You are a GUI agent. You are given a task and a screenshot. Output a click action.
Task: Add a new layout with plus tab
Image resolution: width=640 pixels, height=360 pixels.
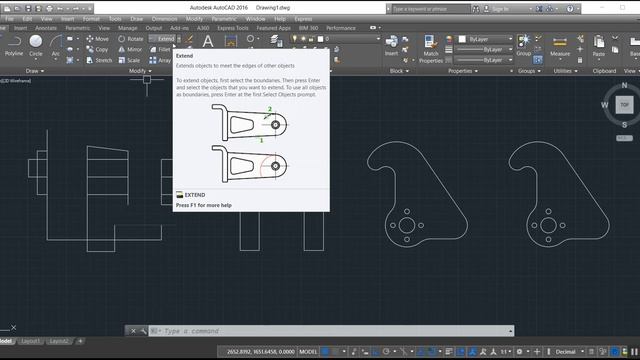pyautogui.click(x=80, y=341)
